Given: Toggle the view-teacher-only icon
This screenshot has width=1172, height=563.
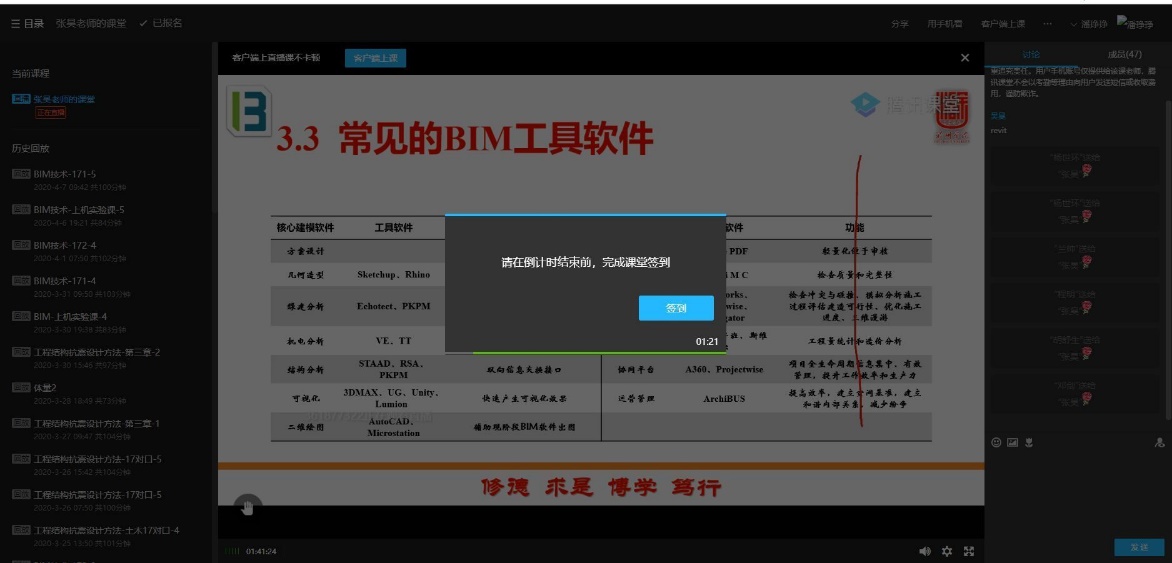Looking at the screenshot, I should [x=1159, y=443].
